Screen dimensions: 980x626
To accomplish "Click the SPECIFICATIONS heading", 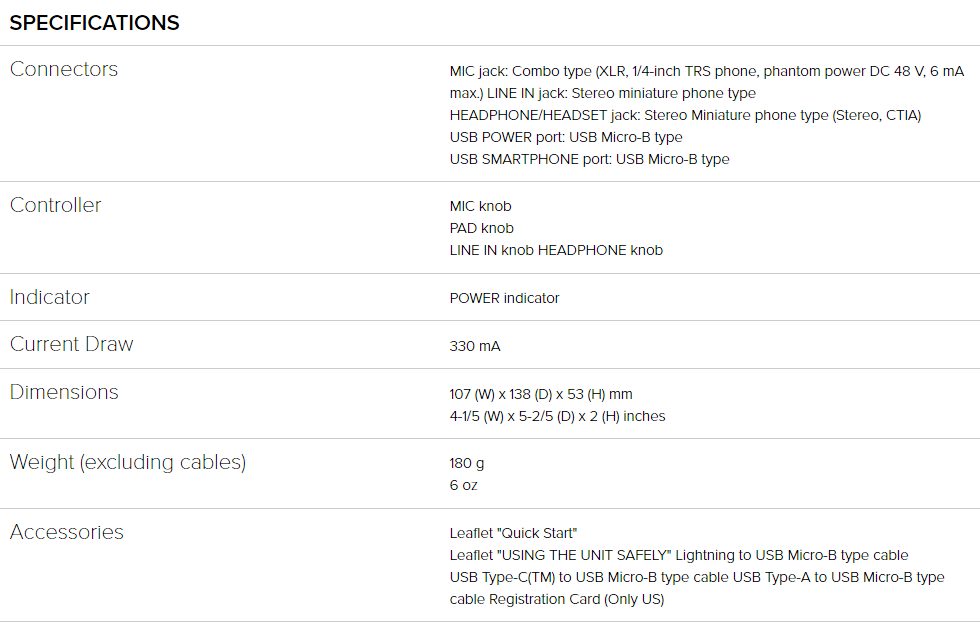I will click(x=94, y=23).
